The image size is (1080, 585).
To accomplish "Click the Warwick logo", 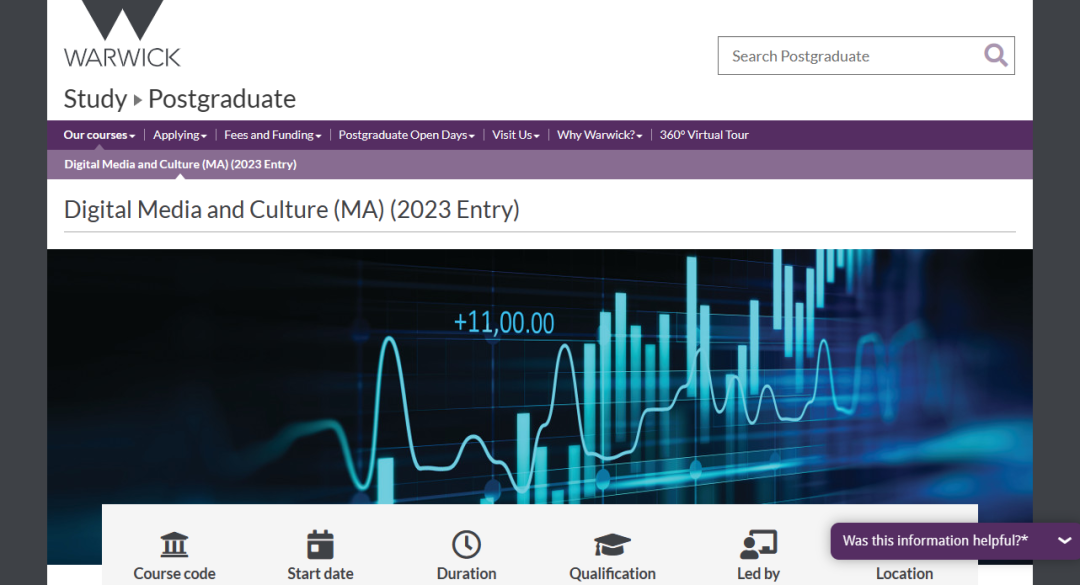I will 122,34.
